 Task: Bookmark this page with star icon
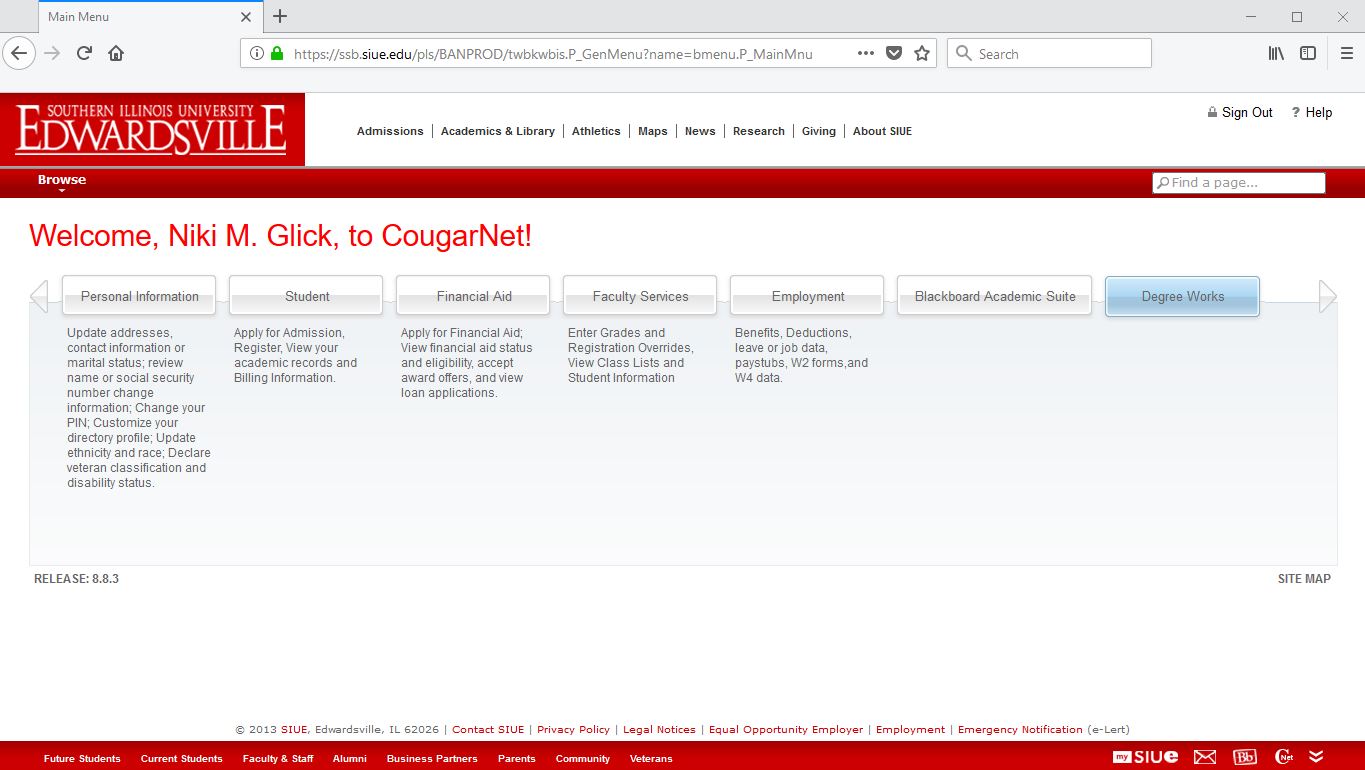[x=922, y=53]
